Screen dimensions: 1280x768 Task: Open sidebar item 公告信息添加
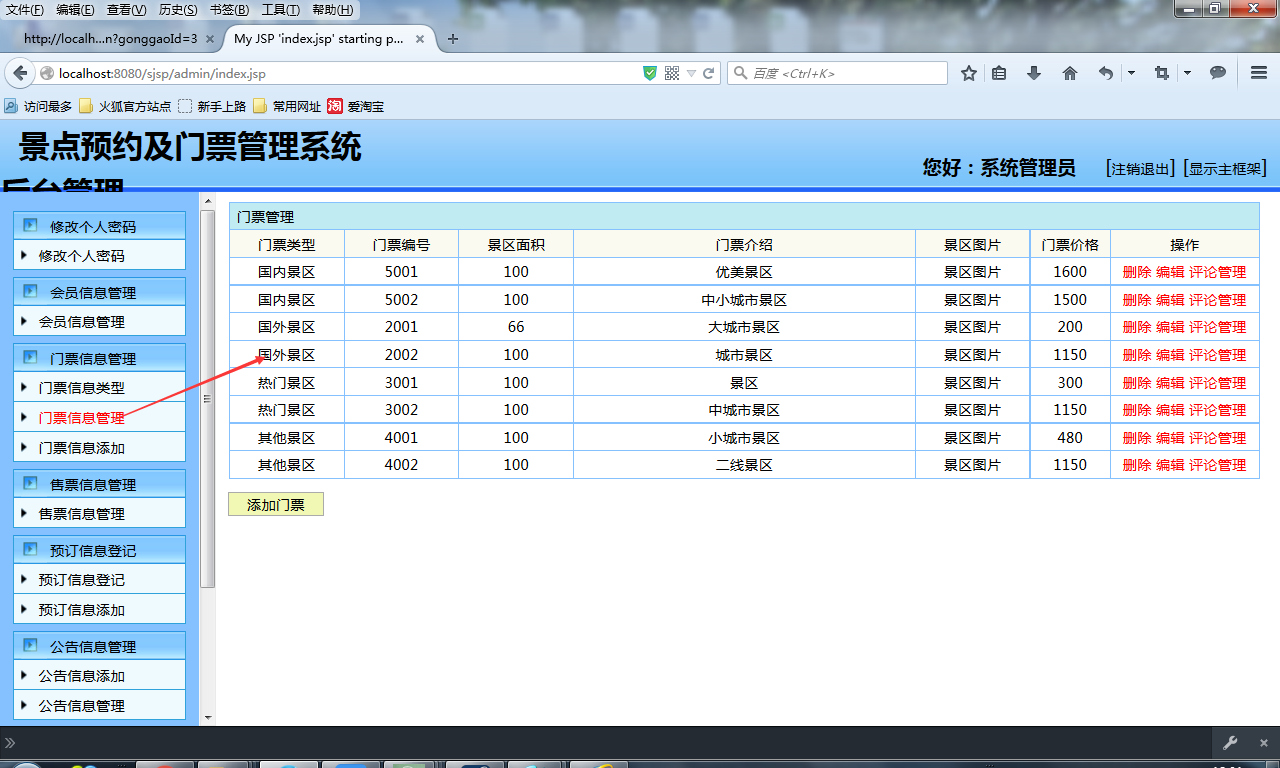(82, 676)
